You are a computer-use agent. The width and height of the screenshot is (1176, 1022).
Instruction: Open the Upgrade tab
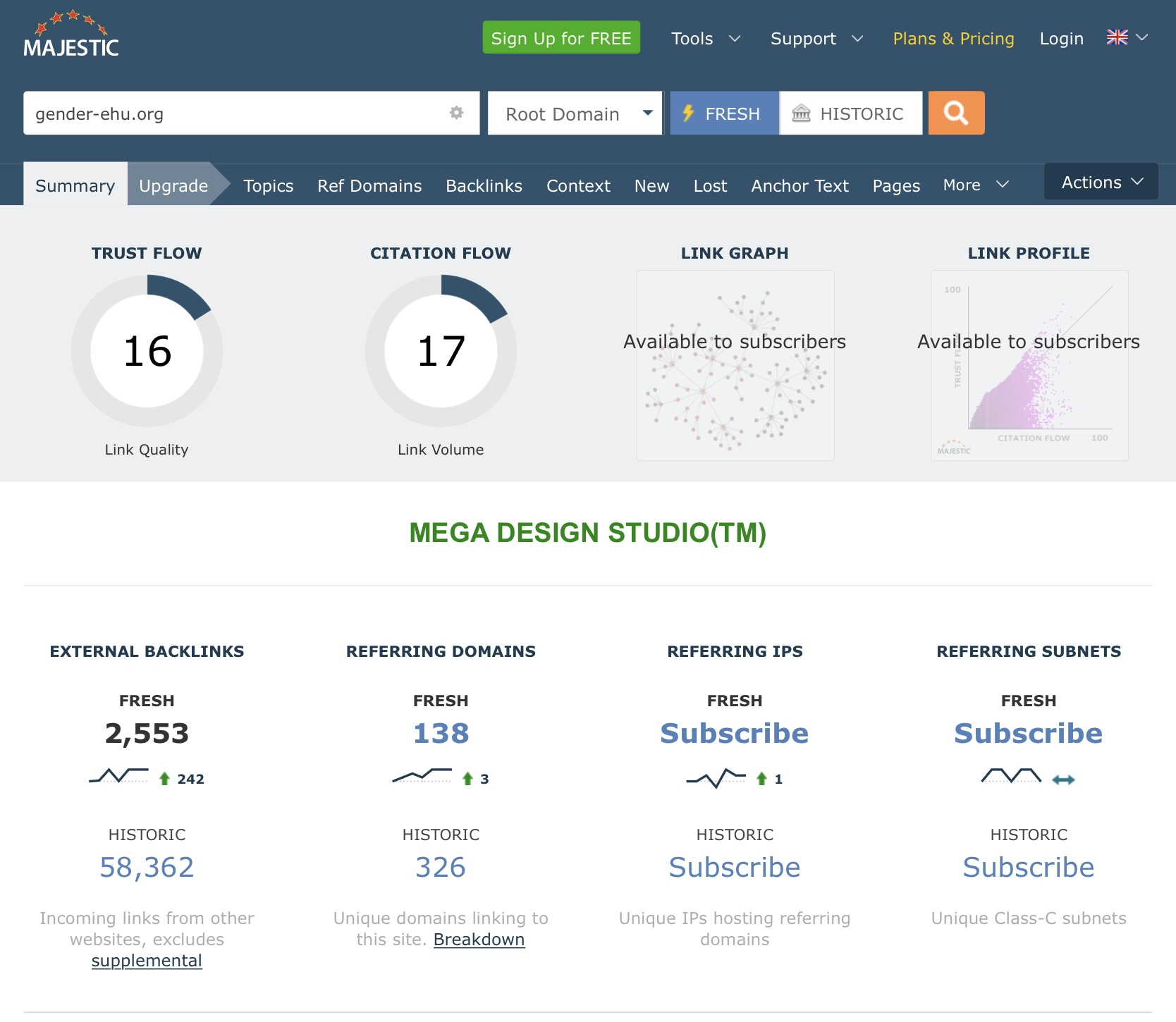[x=173, y=185]
